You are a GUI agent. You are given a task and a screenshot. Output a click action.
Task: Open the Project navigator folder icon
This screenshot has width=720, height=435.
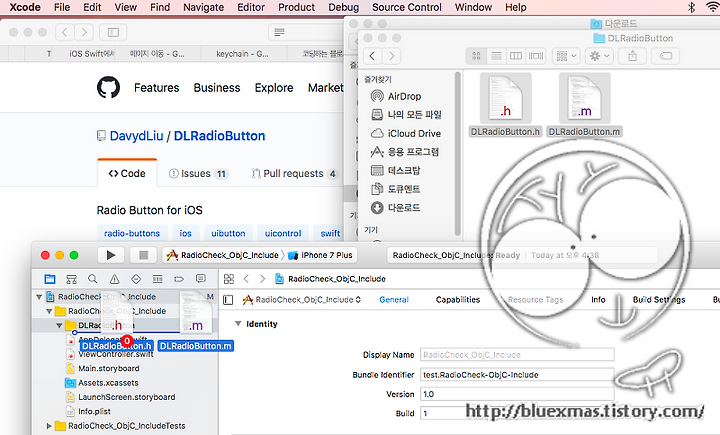click(50, 279)
